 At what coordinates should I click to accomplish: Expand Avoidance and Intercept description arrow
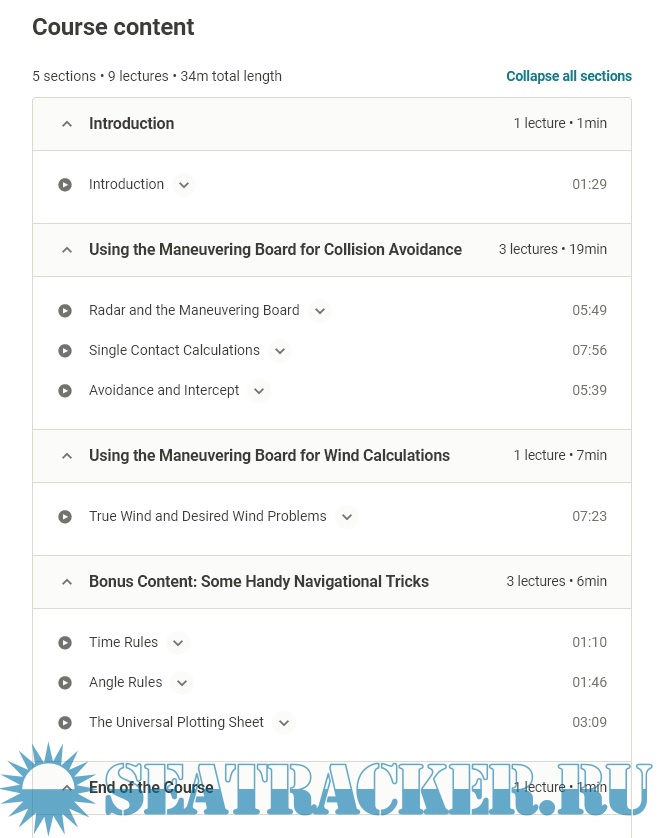pyautogui.click(x=259, y=391)
